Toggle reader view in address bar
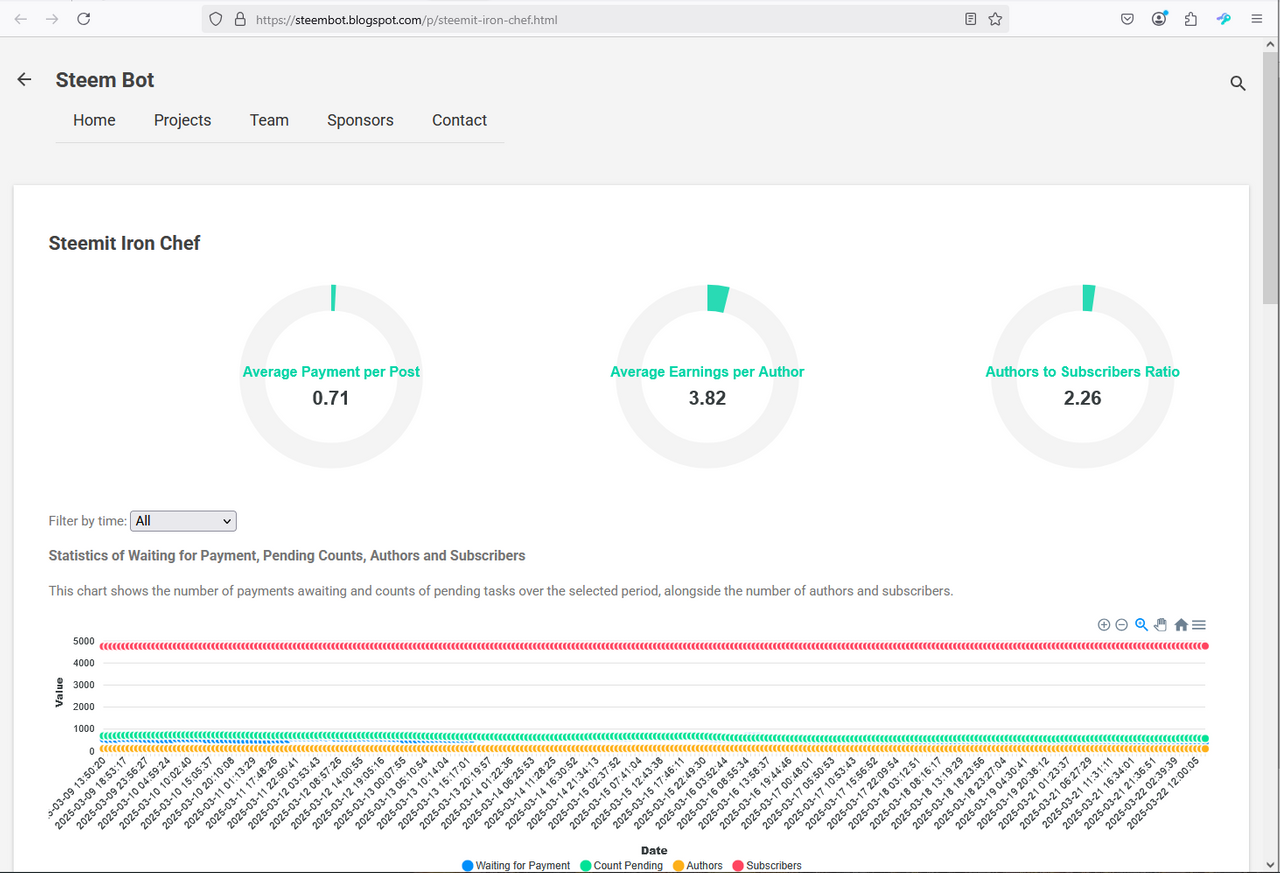Screen dimensions: 1280x873 970,19
